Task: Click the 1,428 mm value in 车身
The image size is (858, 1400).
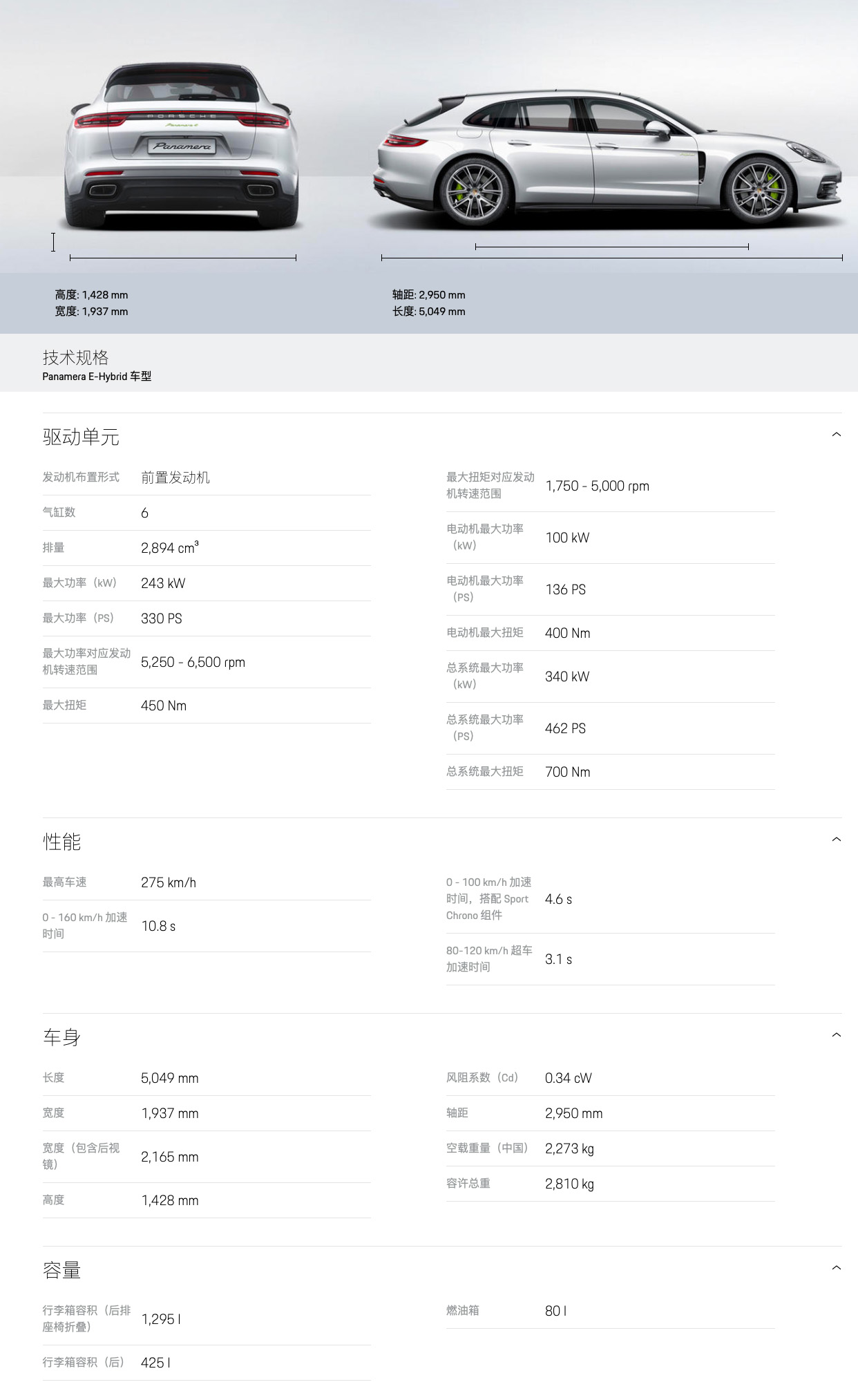Action: click(x=170, y=1200)
